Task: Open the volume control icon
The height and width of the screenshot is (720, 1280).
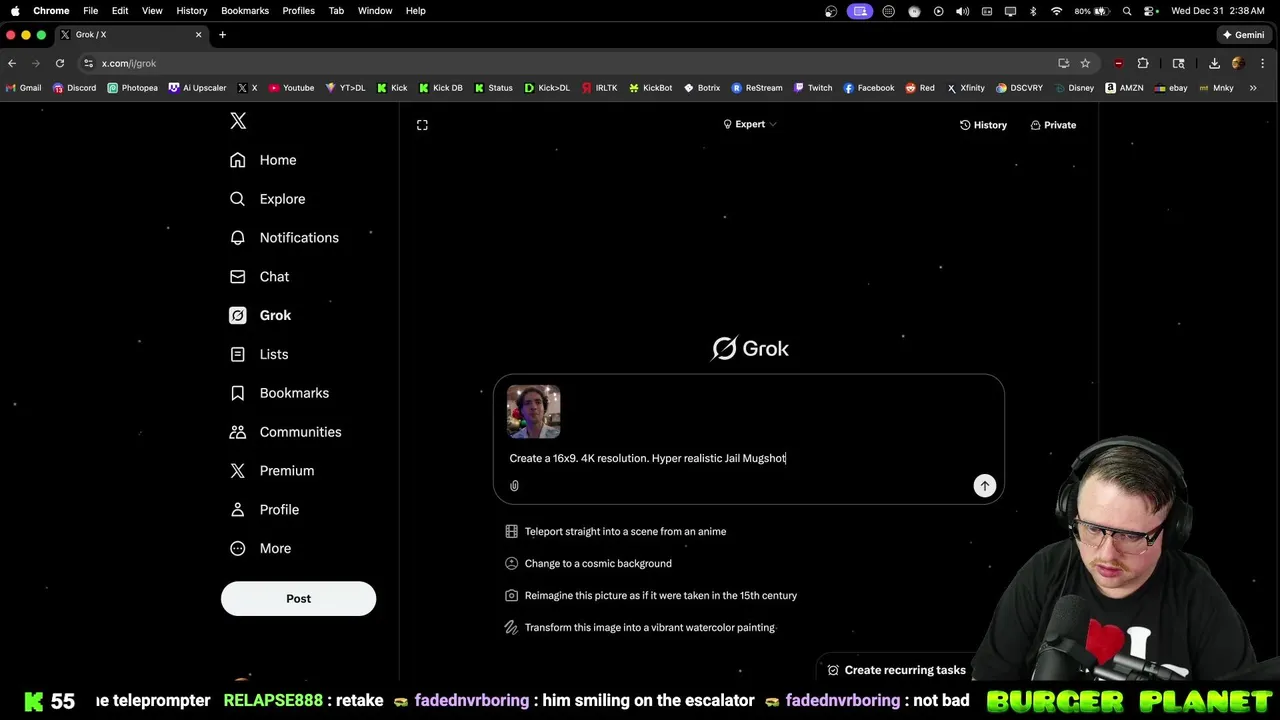Action: pos(962,11)
